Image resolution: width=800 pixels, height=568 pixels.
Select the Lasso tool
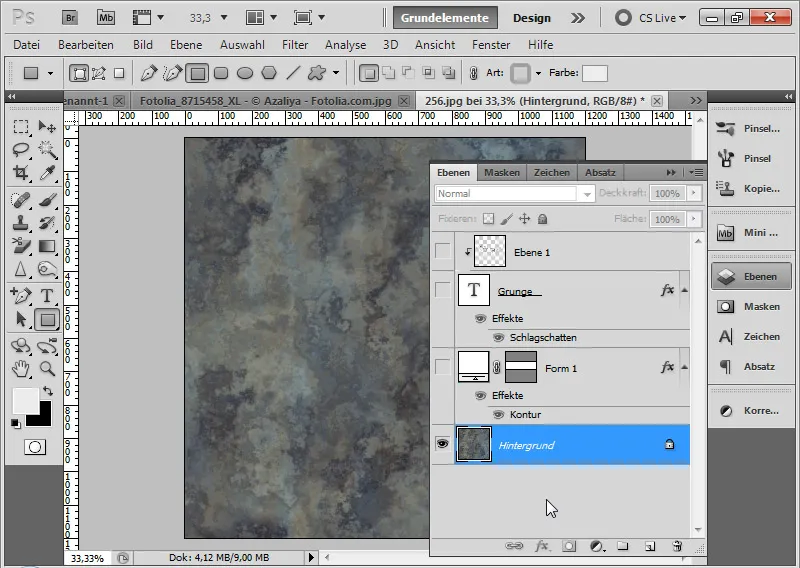[x=20, y=150]
